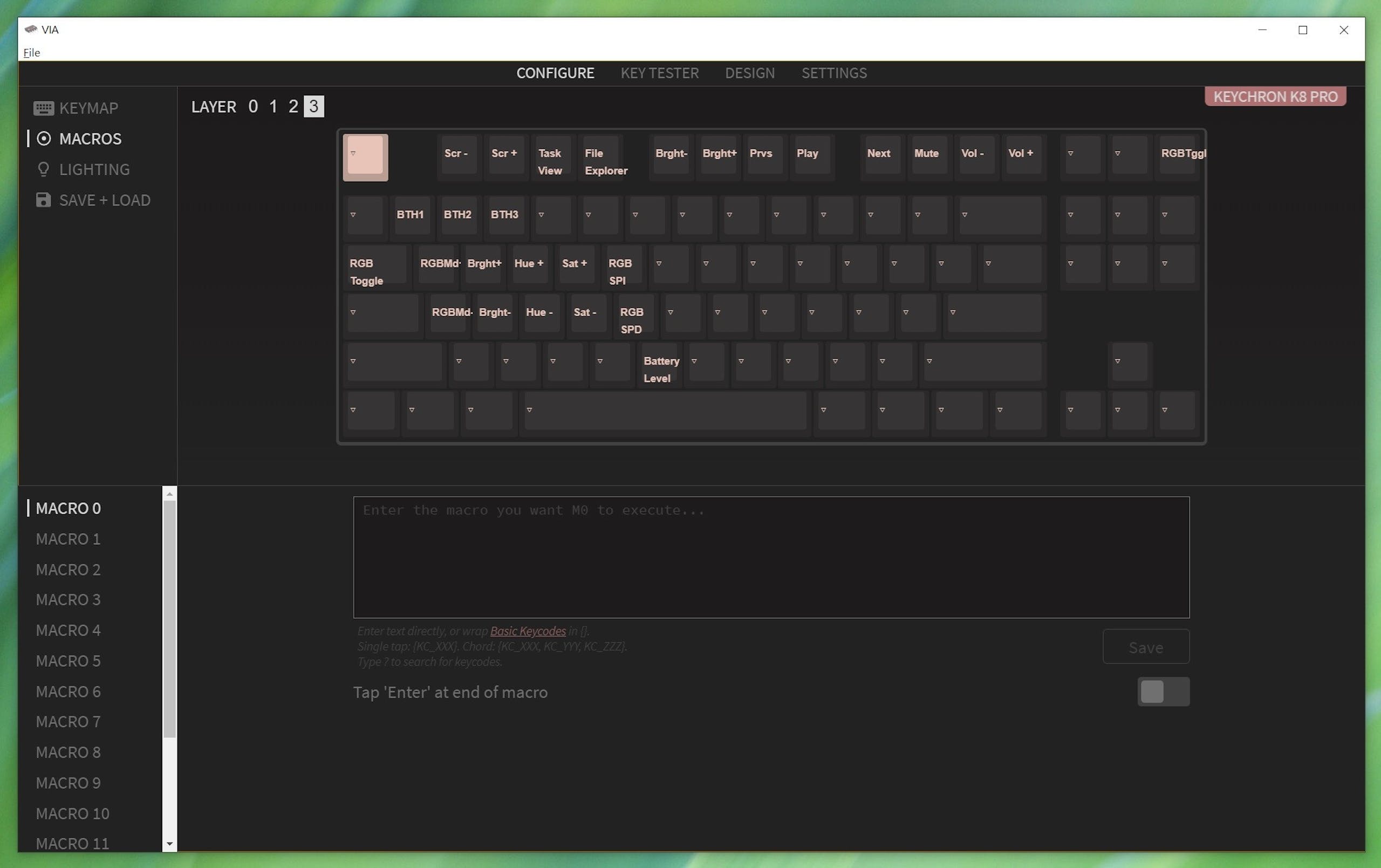The height and width of the screenshot is (868, 1381).
Task: Click the Save macro button
Action: [1145, 647]
